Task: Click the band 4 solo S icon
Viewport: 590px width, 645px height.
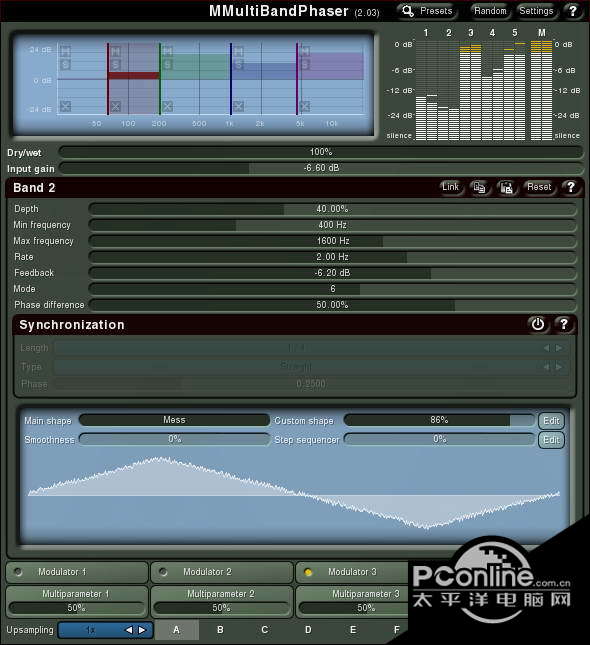Action: click(238, 65)
